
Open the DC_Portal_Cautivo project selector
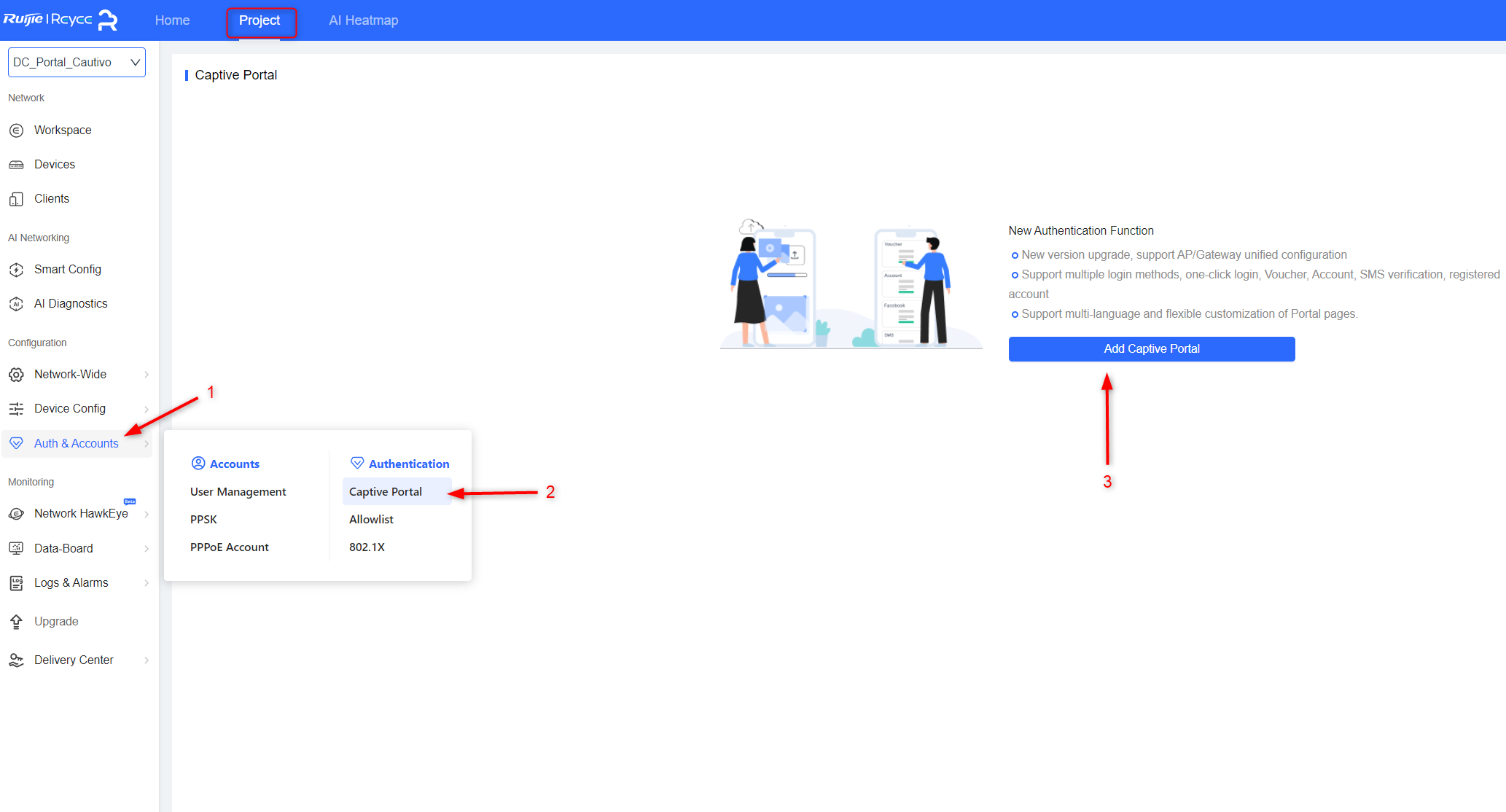tap(76, 62)
